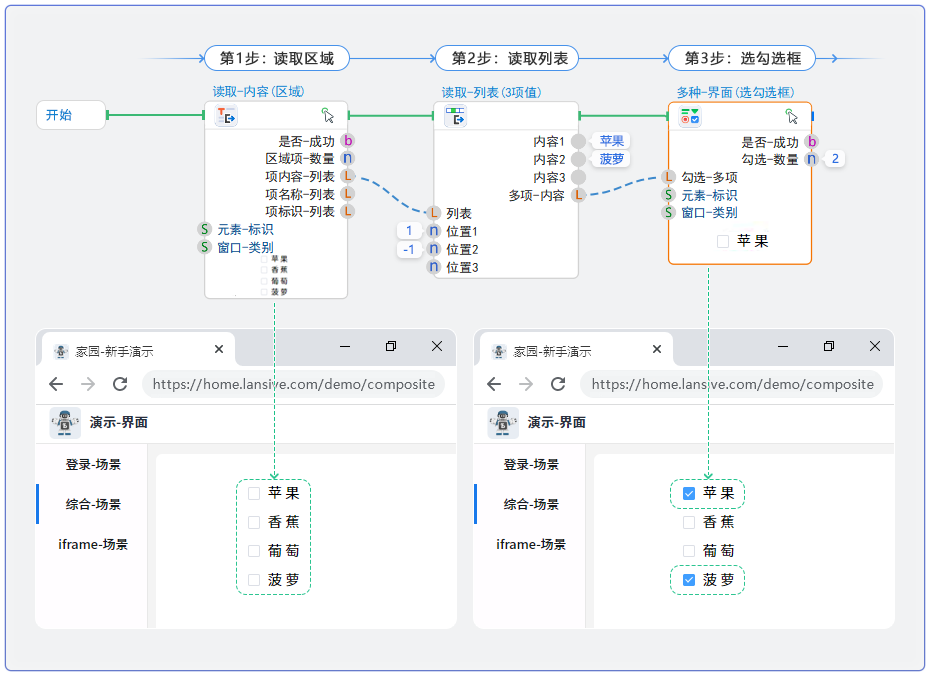Select the 区域项-数量 output port
The width and height of the screenshot is (930, 676).
(x=347, y=158)
